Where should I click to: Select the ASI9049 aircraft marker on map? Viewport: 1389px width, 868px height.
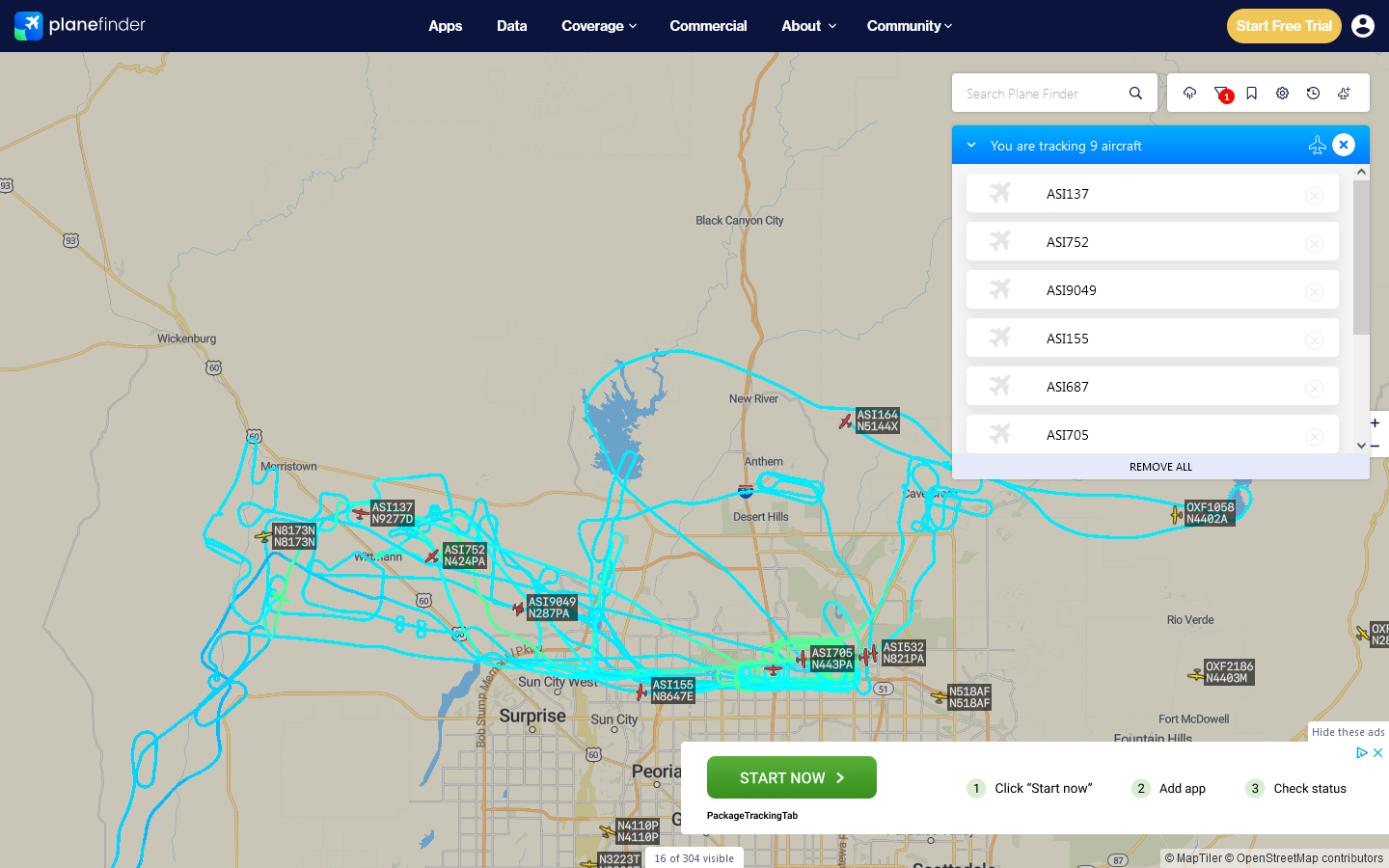[x=518, y=609]
